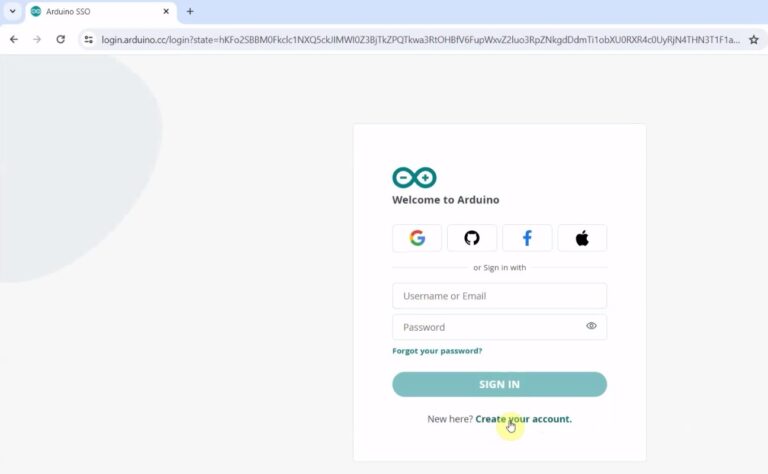Sign in with GitHub icon
The image size is (768, 474).
pyautogui.click(x=472, y=238)
